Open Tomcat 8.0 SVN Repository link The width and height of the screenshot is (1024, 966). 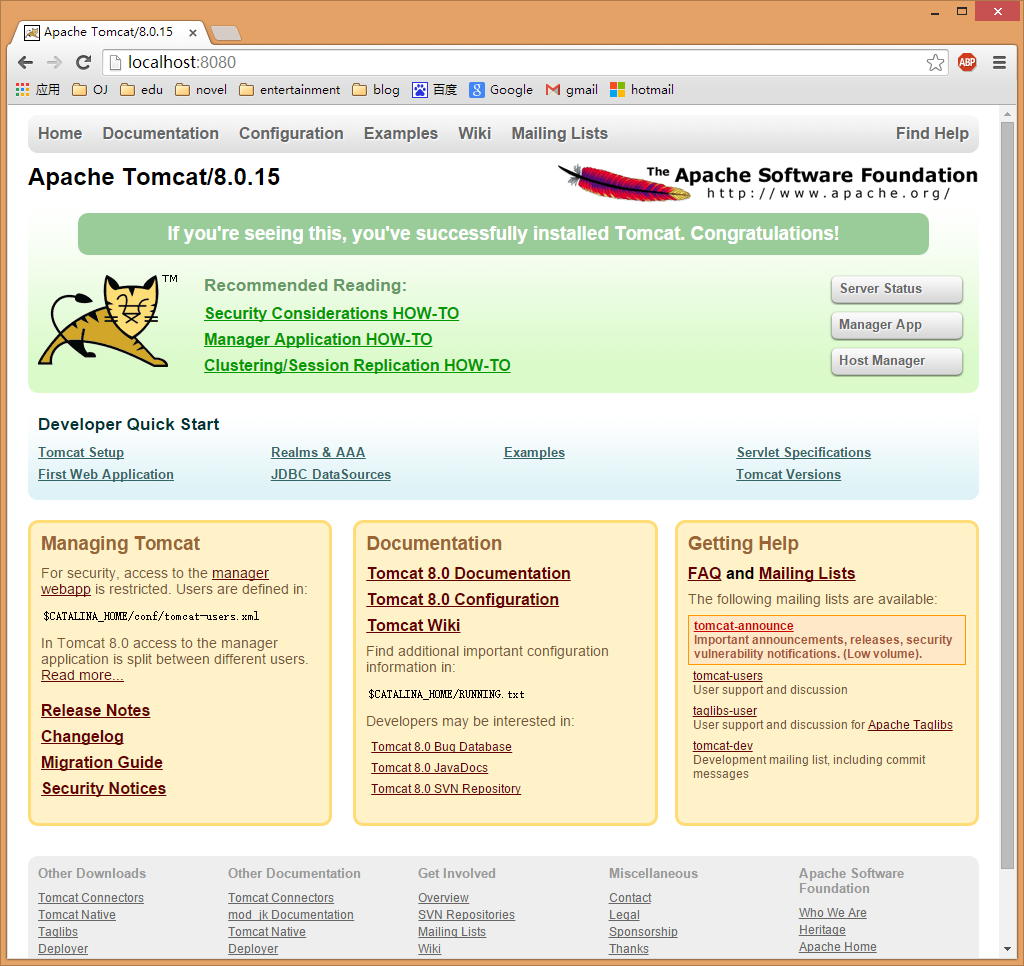446,788
